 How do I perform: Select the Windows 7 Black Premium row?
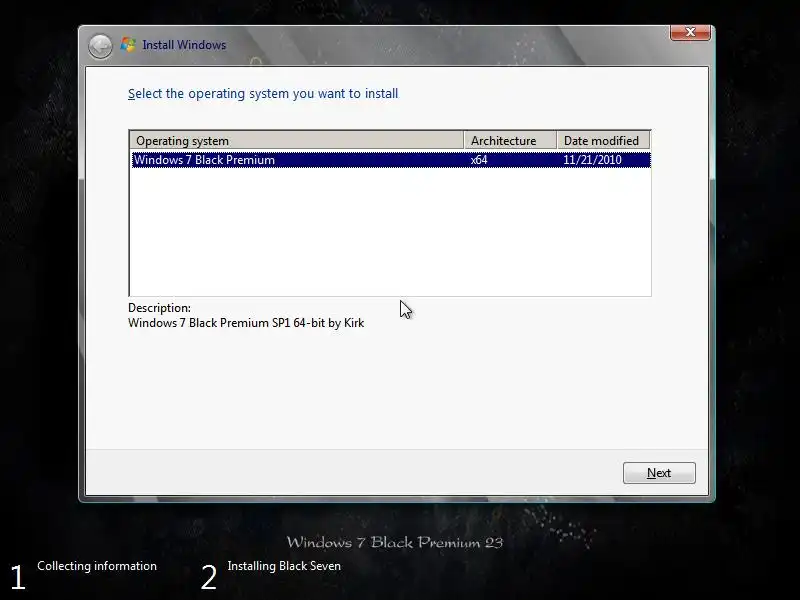coord(391,160)
